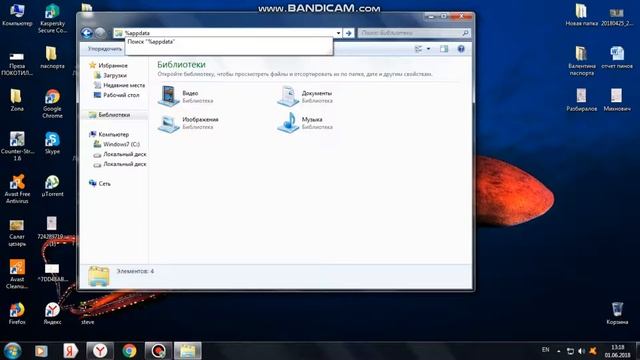Click the Explorer forward arrow button
This screenshot has width=640, height=360.
[x=100, y=33]
